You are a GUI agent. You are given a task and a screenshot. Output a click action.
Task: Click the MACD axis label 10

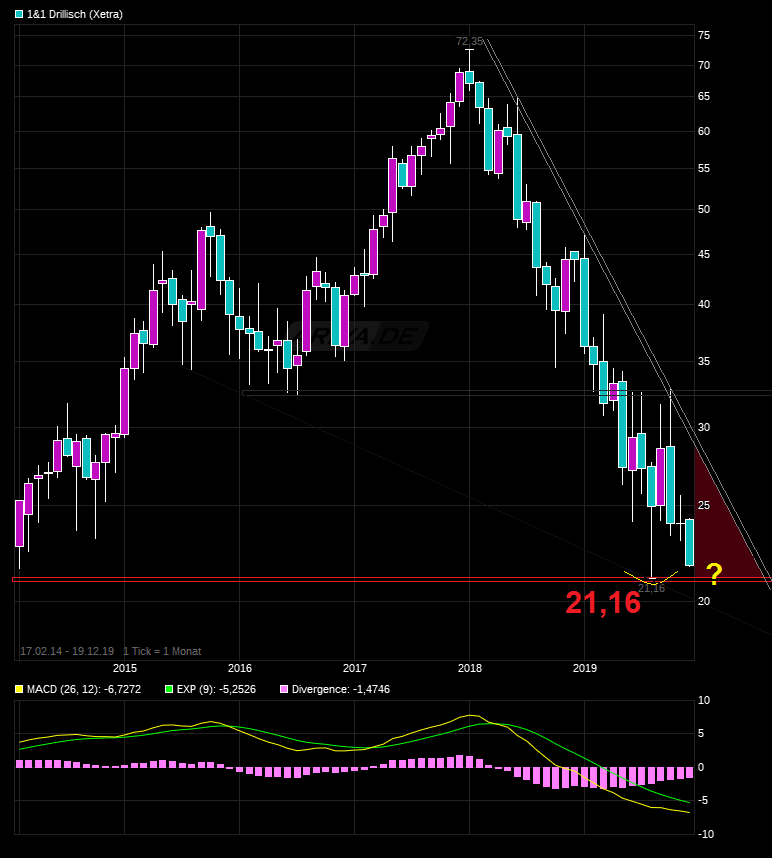click(x=704, y=700)
